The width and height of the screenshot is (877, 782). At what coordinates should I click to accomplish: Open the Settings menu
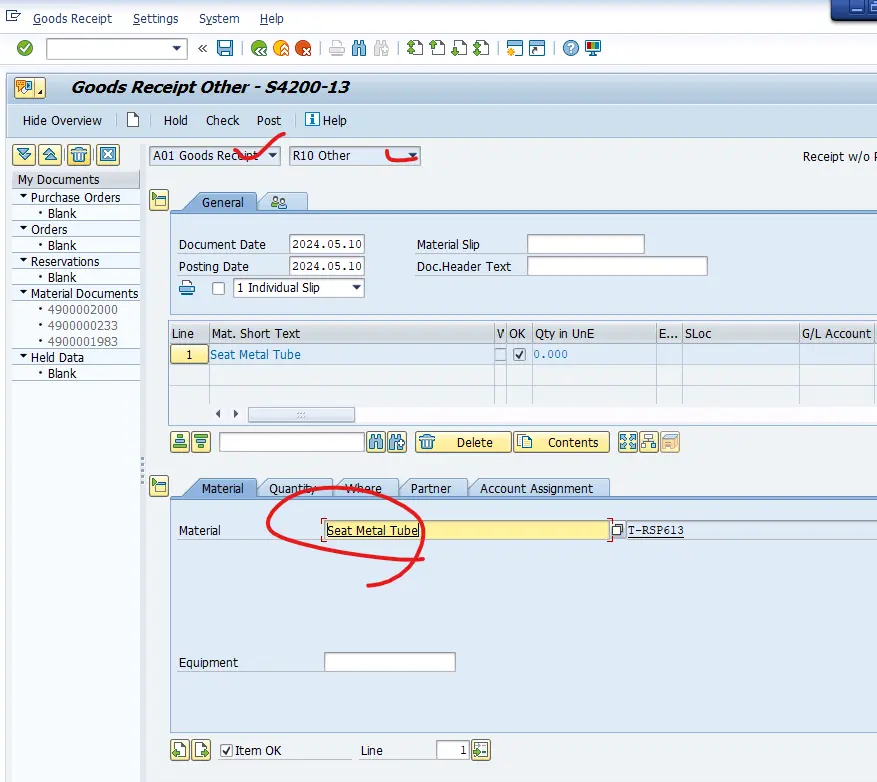(155, 18)
